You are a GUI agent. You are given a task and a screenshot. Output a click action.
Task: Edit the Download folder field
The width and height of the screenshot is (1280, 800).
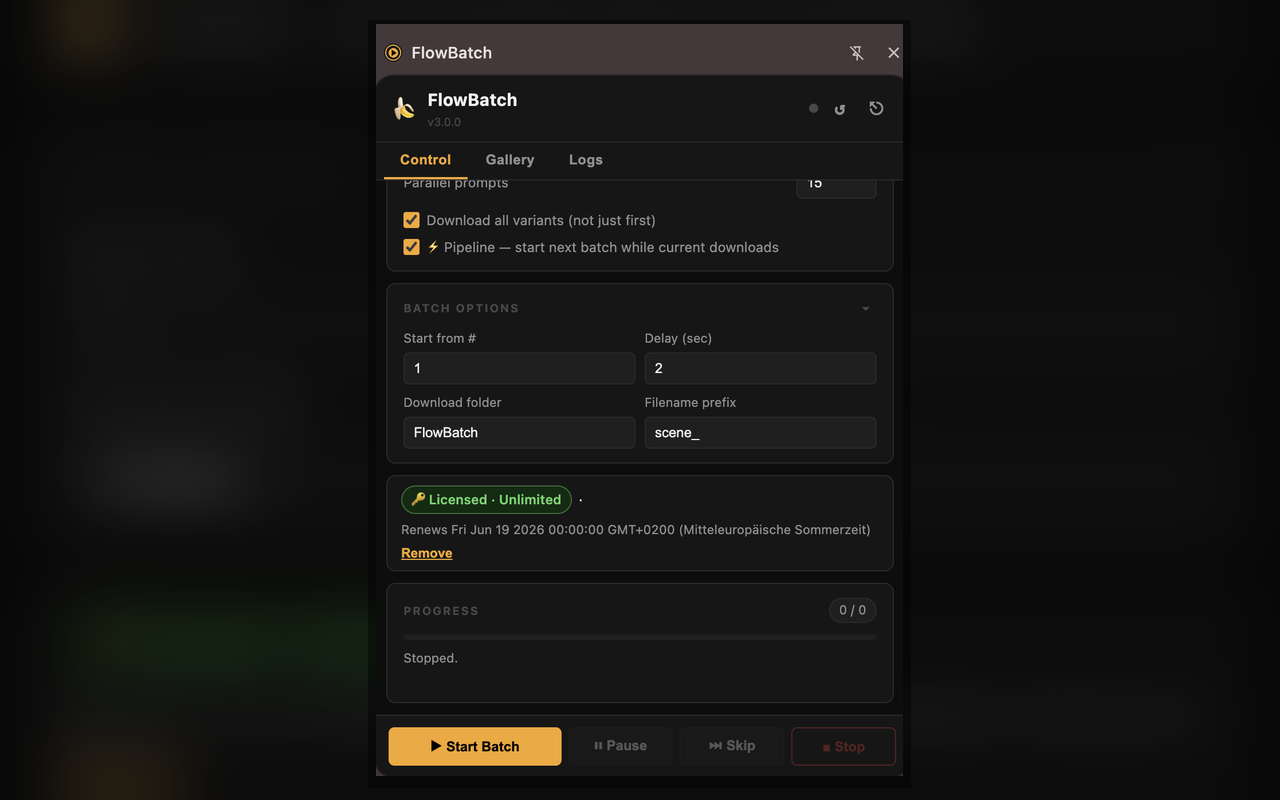pyautogui.click(x=519, y=432)
